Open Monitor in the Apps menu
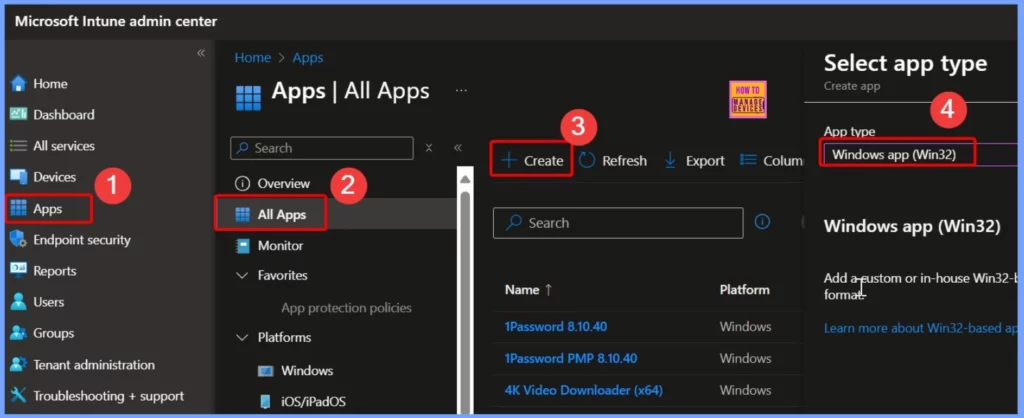1024x418 pixels. point(280,246)
